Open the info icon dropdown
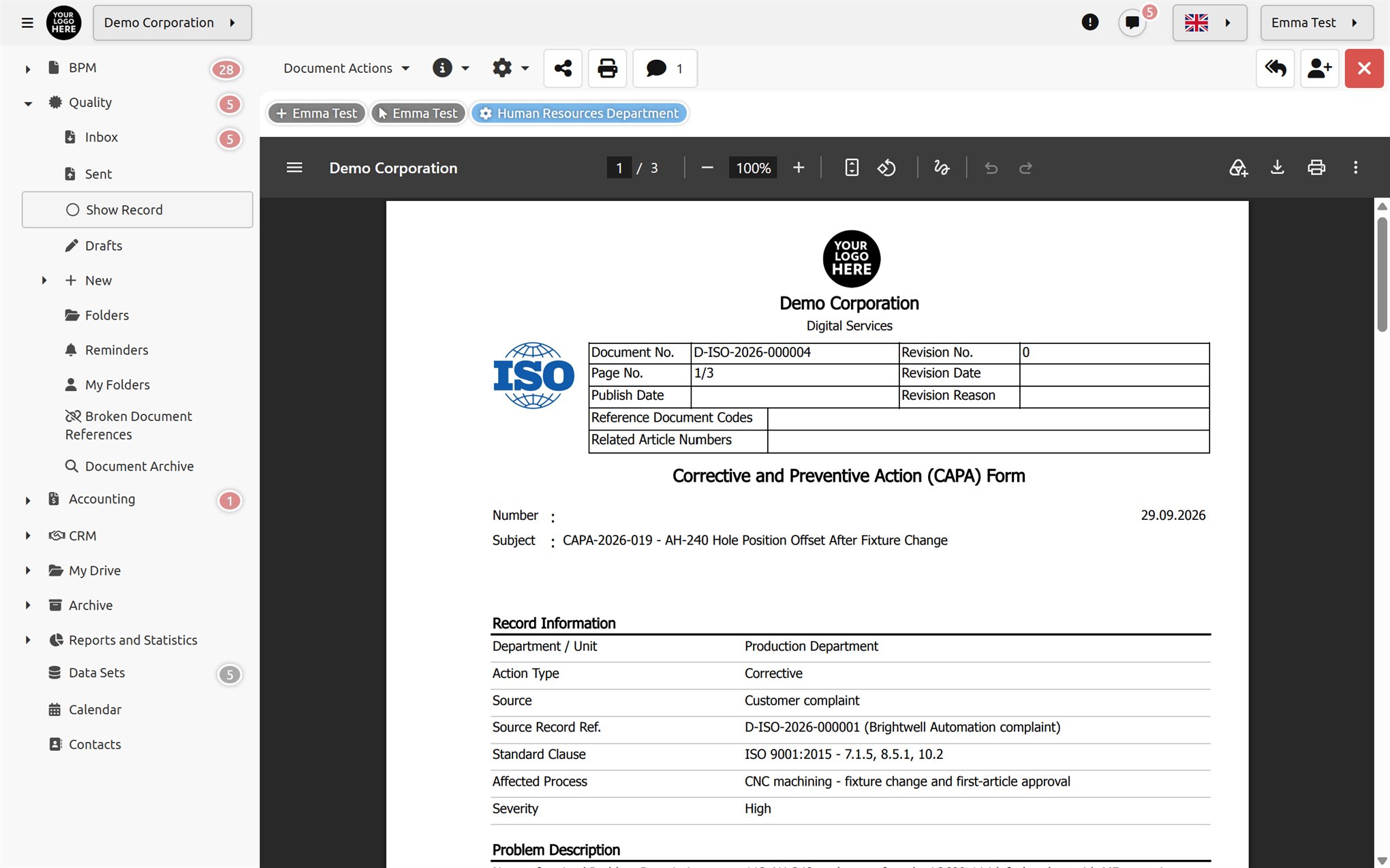The image size is (1390, 868). pos(451,68)
